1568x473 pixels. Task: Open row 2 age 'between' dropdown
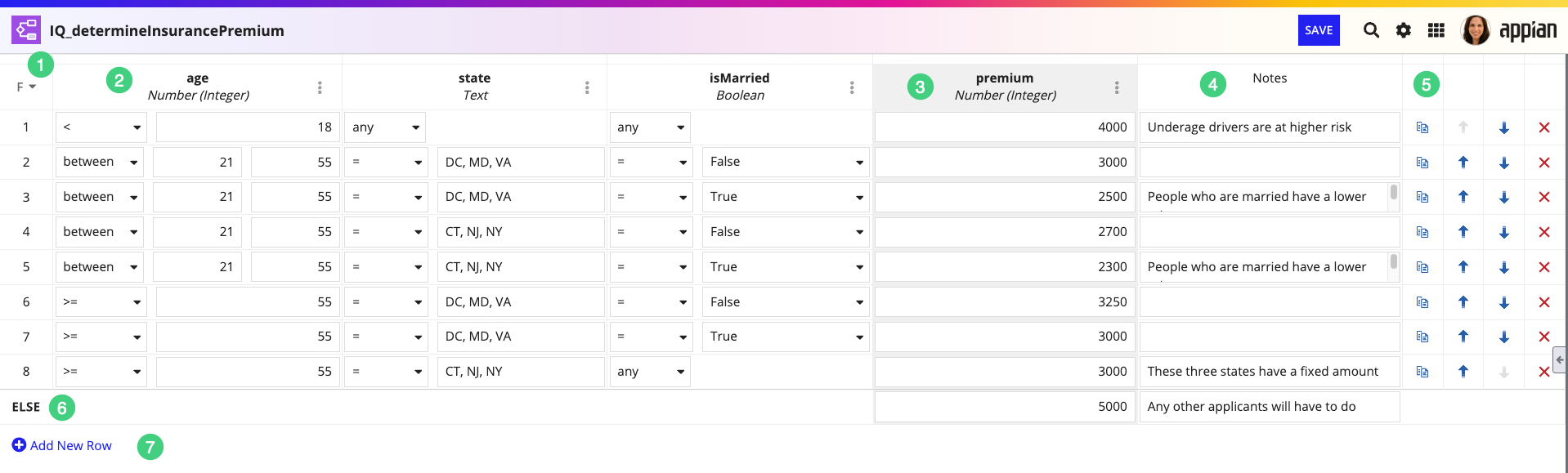100,162
